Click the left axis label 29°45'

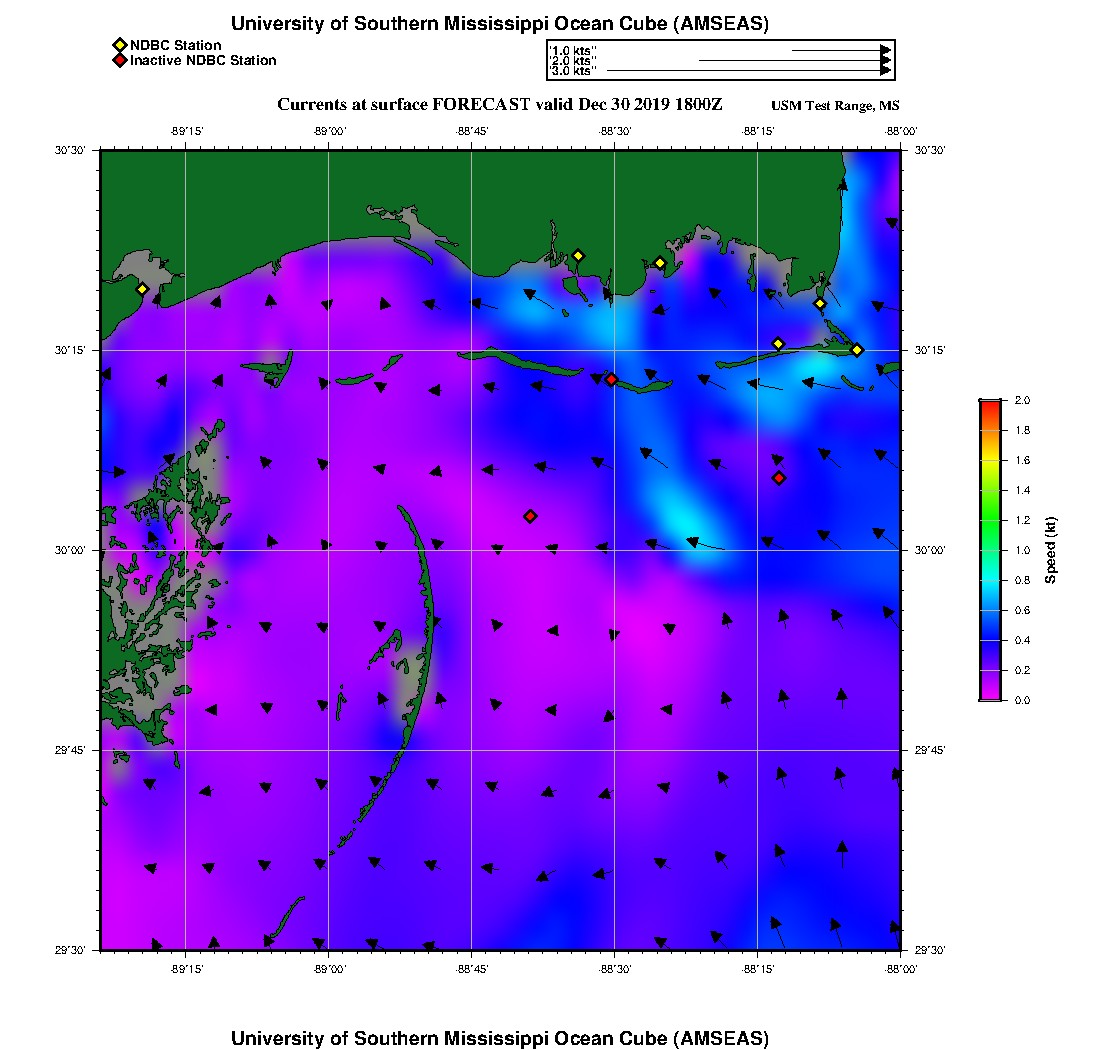click(70, 751)
